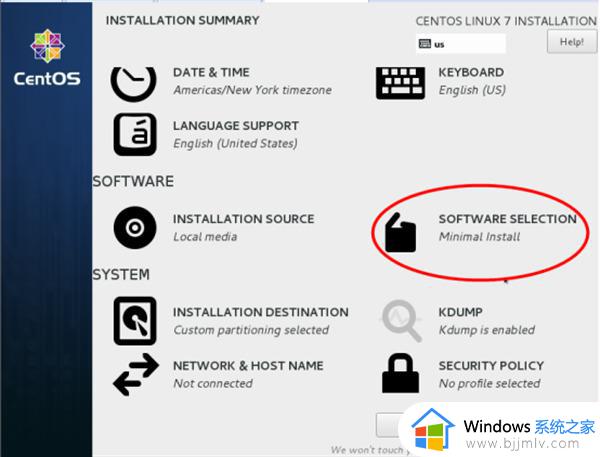
Task: Click the Language Support icon
Action: (134, 134)
